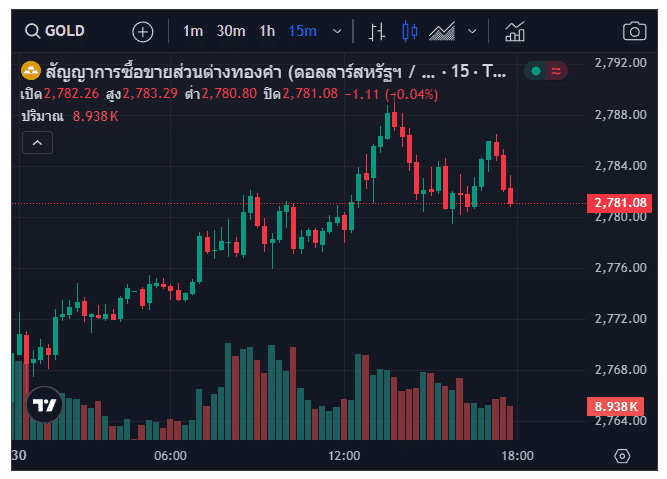Switch to the 30m timeframe
This screenshot has height=479, width=667.
point(231,31)
